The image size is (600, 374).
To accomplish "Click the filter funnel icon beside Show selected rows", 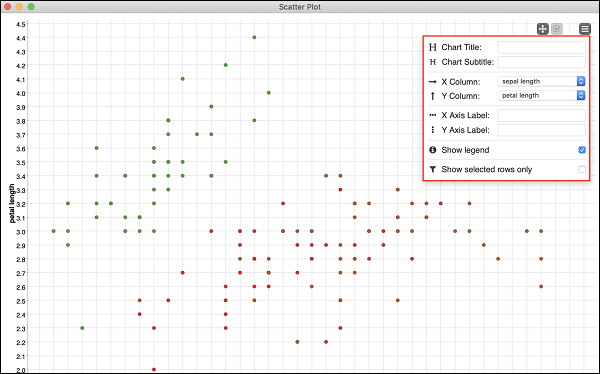I will [x=433, y=169].
